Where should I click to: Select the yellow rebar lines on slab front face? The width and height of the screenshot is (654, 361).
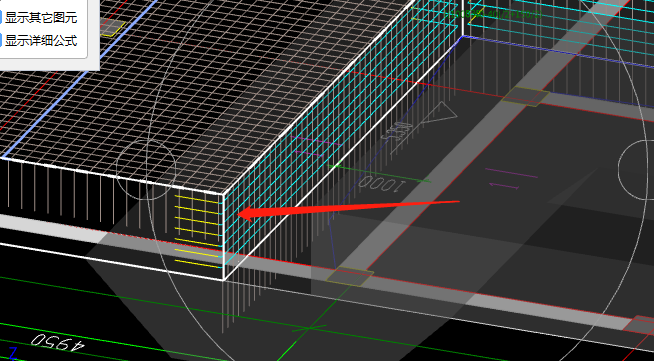coord(198,230)
